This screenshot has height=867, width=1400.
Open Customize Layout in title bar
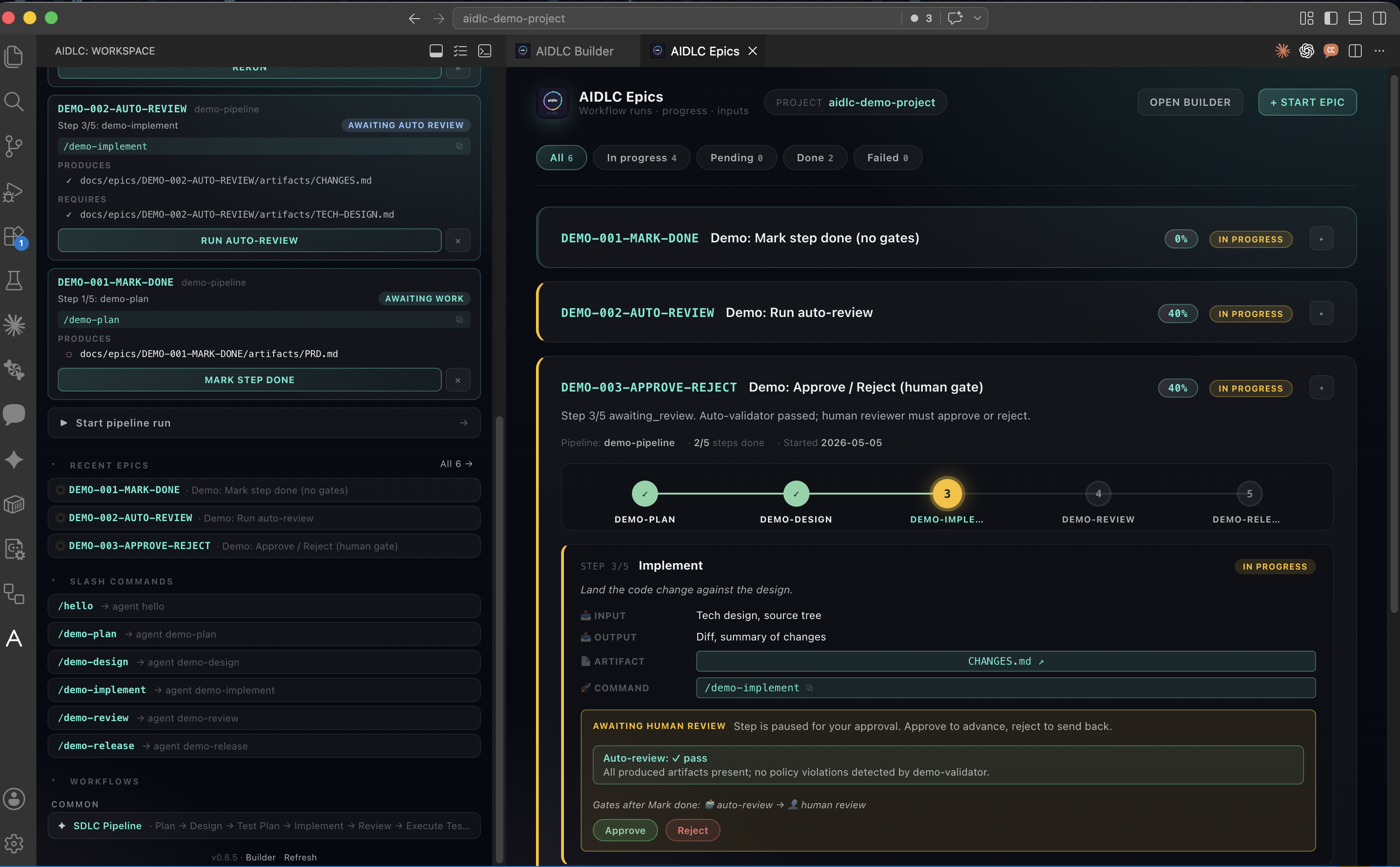click(1306, 18)
